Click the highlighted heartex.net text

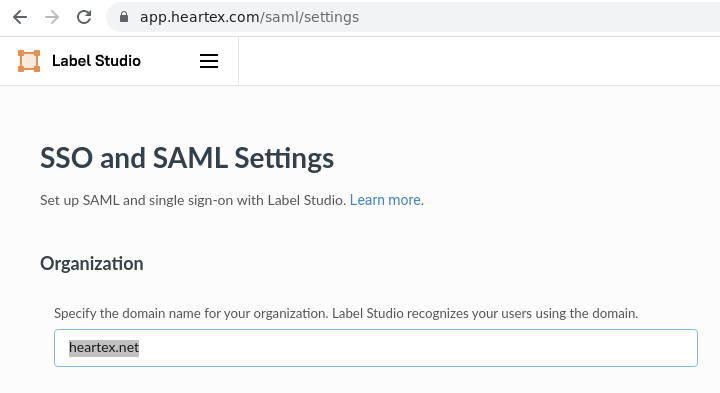(x=104, y=348)
